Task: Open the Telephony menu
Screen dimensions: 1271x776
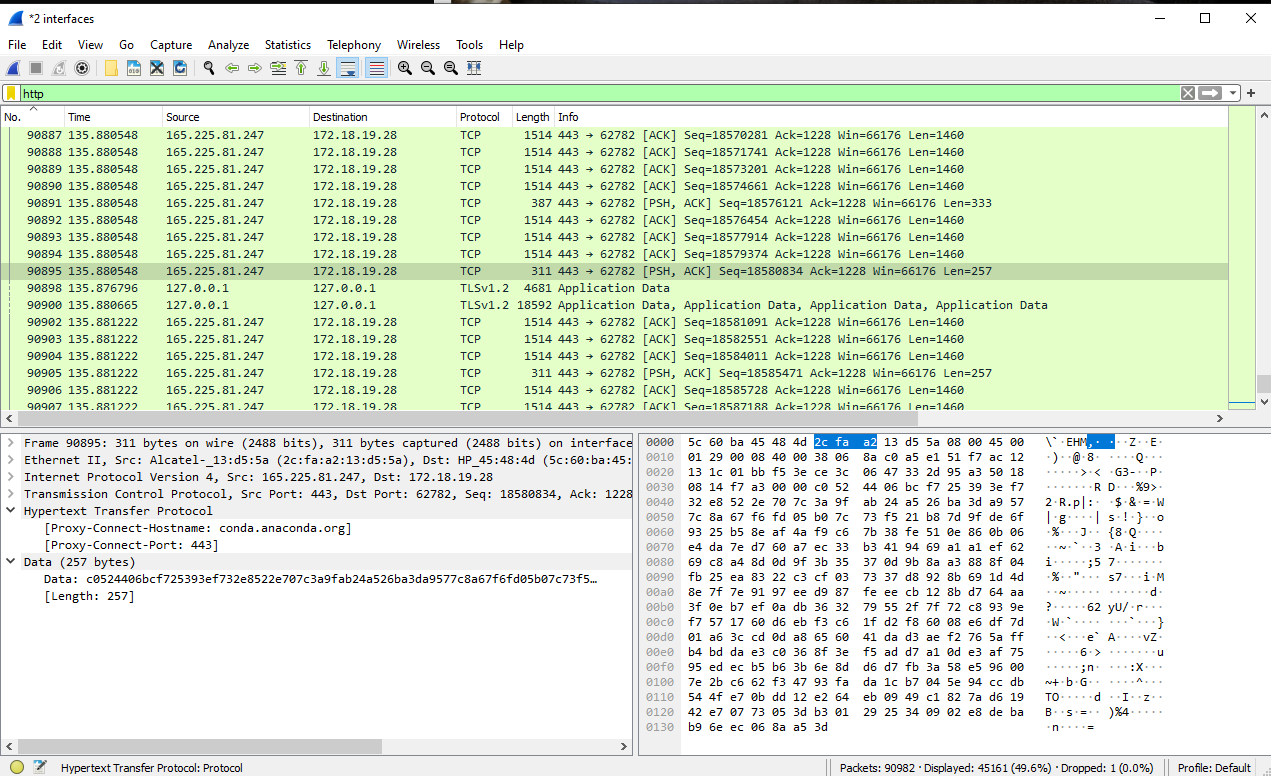Action: pos(354,44)
